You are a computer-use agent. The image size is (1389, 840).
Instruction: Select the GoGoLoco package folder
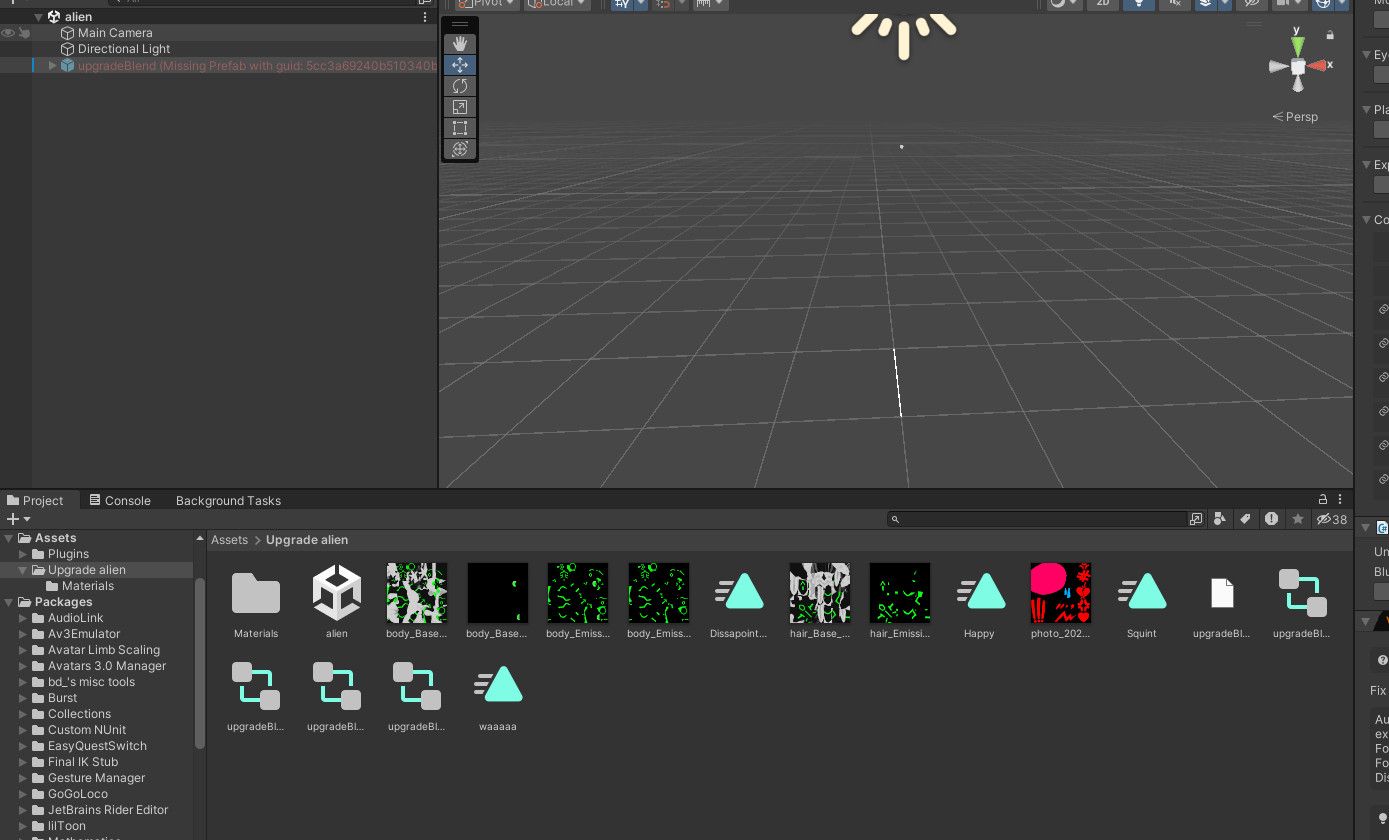pyautogui.click(x=78, y=794)
